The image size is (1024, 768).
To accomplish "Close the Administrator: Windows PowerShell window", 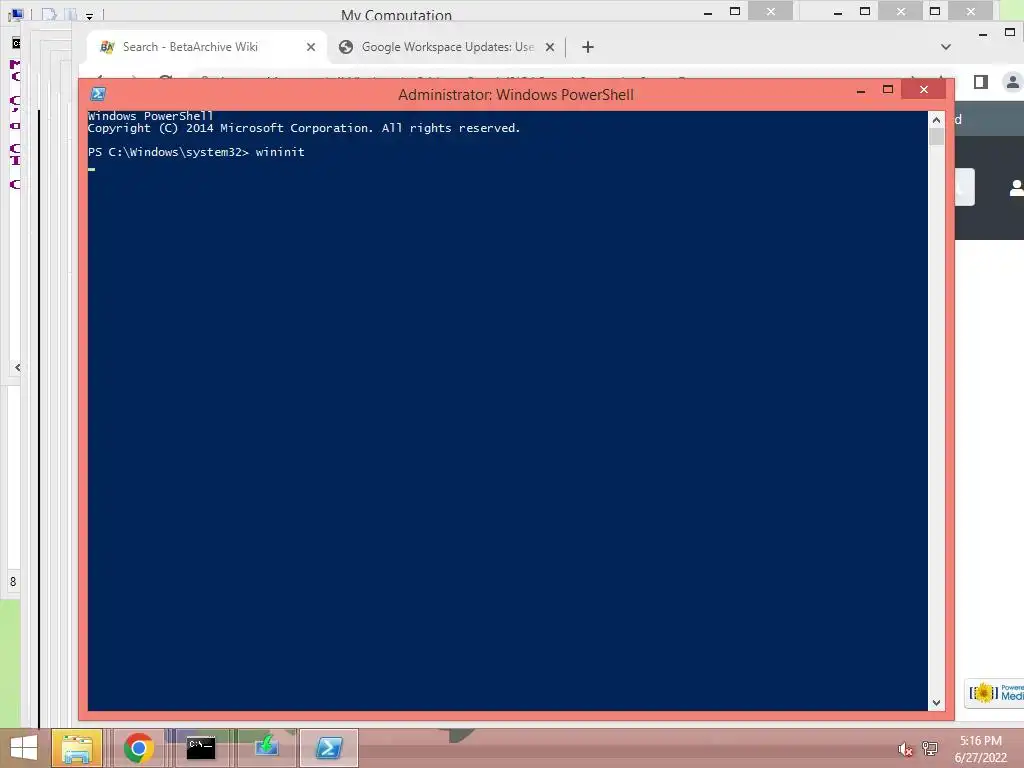I will (x=923, y=89).
